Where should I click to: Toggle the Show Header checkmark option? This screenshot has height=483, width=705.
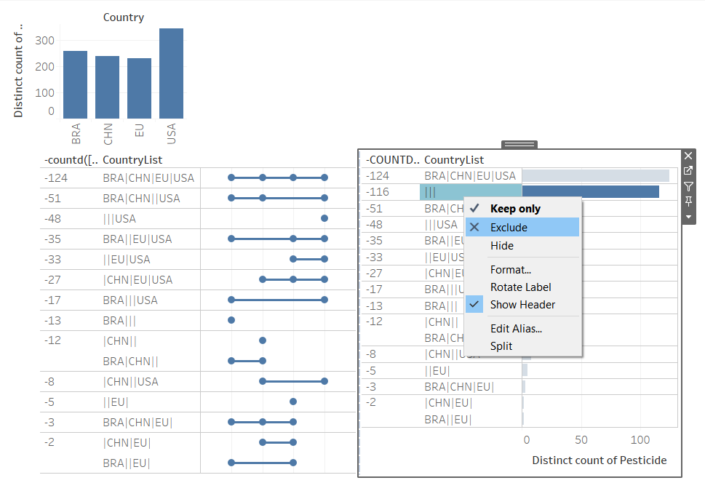[522, 304]
